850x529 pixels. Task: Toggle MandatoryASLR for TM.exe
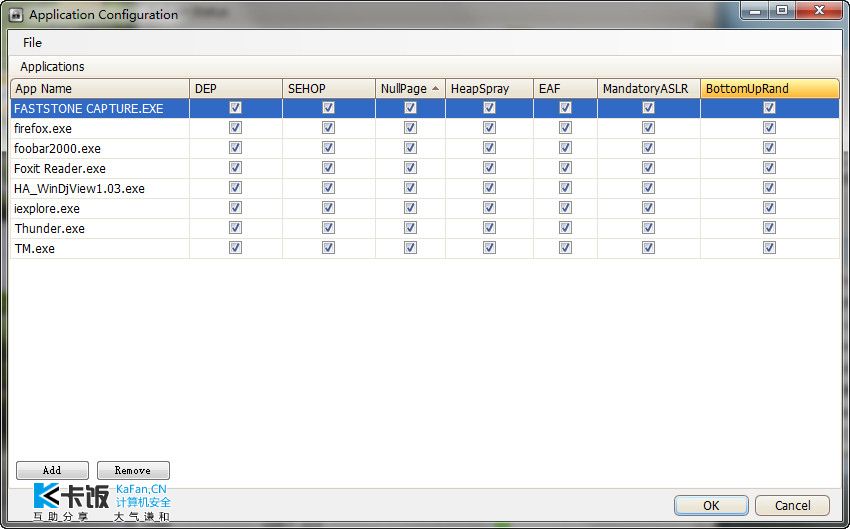click(648, 248)
